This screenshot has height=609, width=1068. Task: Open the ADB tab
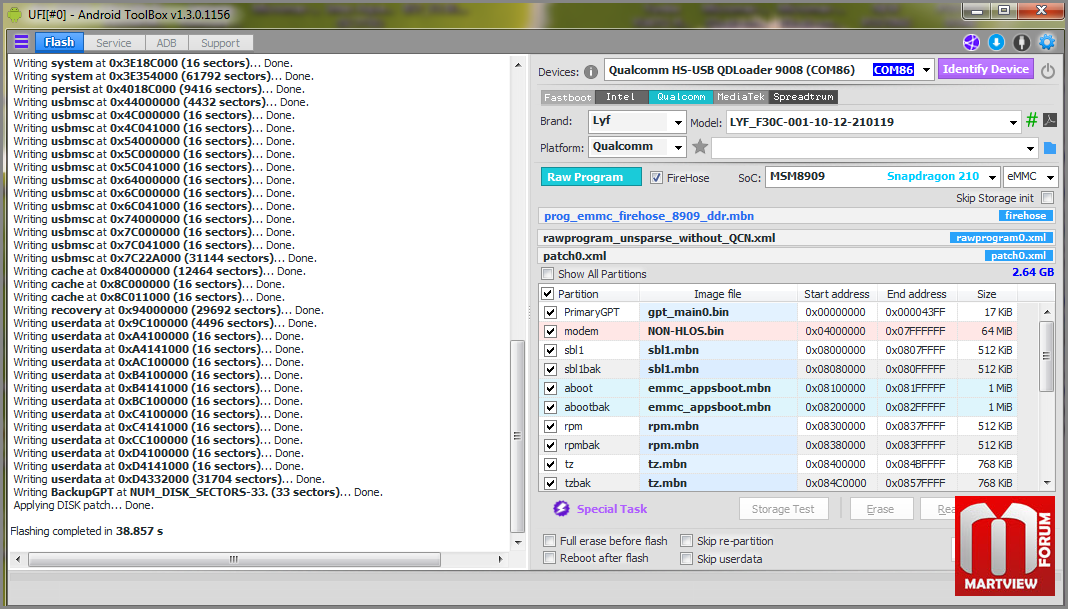[166, 43]
